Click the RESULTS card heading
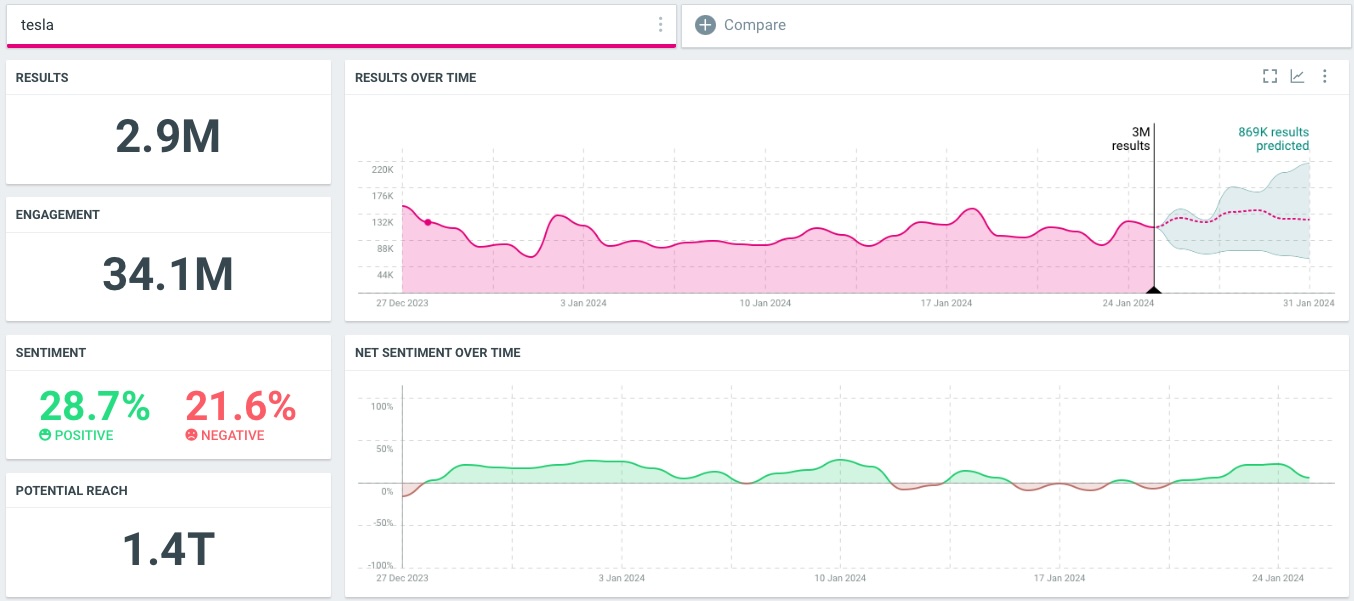This screenshot has height=601, width=1354. pyautogui.click(x=42, y=78)
